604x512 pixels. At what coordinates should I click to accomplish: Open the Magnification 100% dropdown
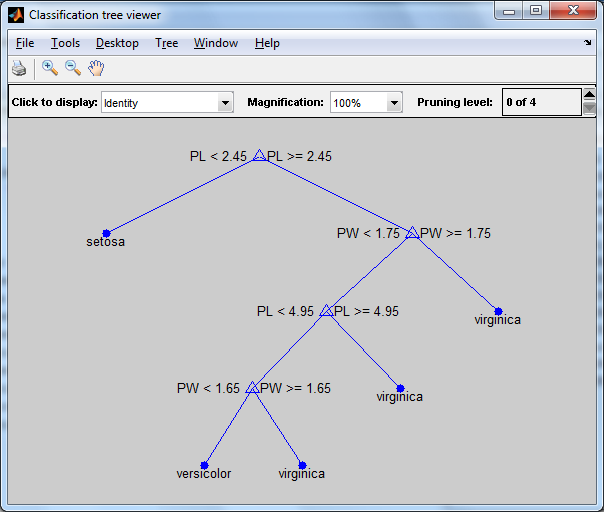pos(366,102)
